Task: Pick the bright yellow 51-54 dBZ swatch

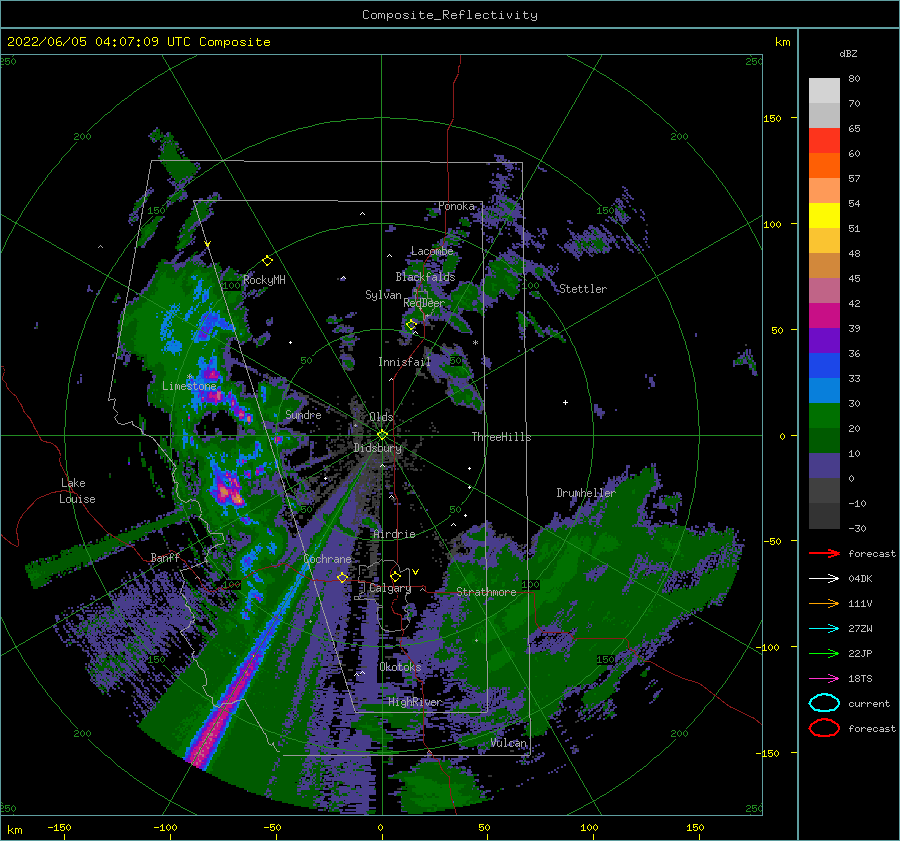Action: 824,215
